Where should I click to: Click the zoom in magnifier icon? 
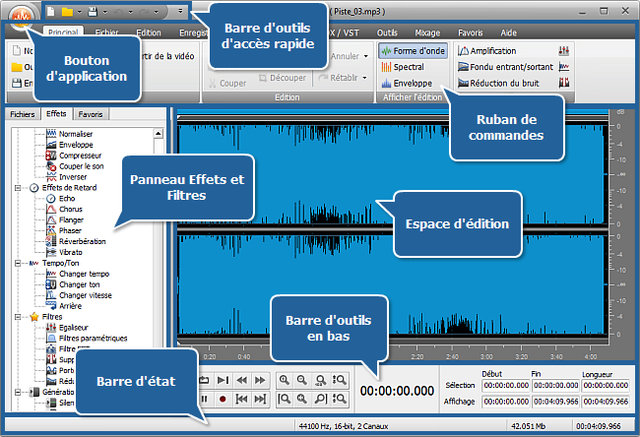click(284, 380)
